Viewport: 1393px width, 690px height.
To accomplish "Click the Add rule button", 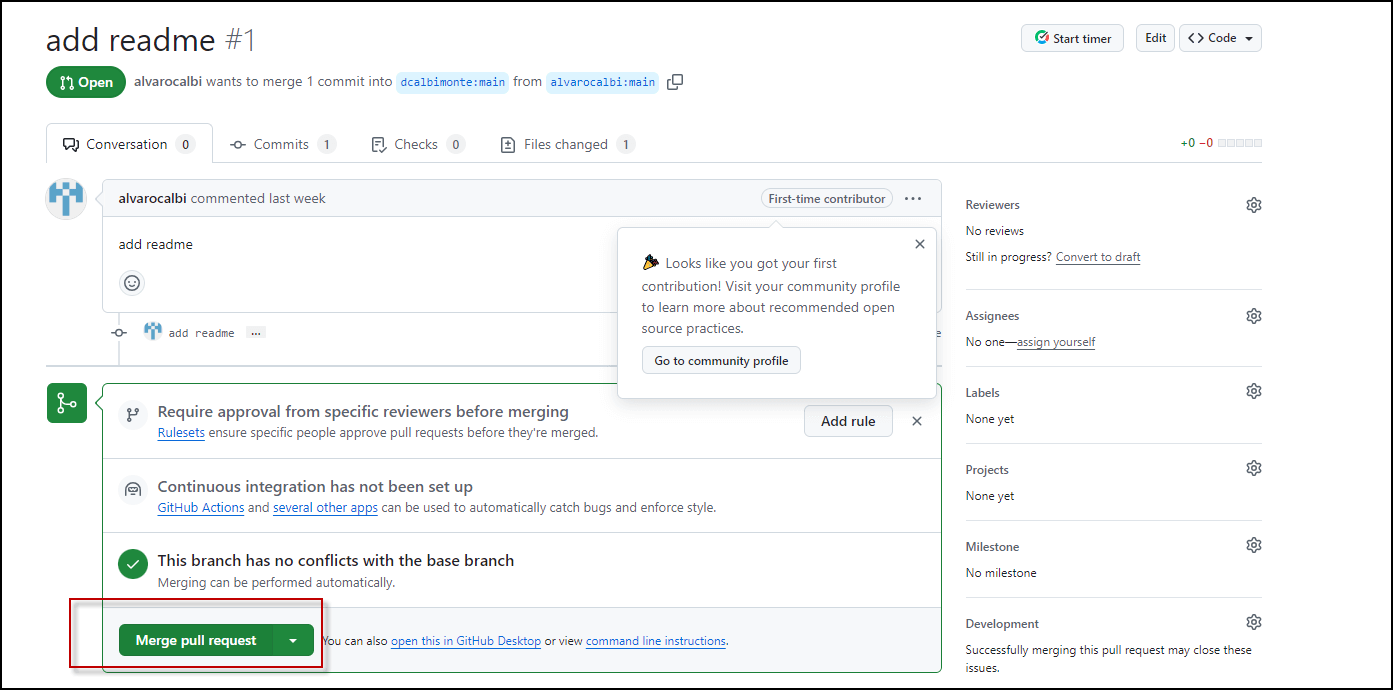I will 848,420.
